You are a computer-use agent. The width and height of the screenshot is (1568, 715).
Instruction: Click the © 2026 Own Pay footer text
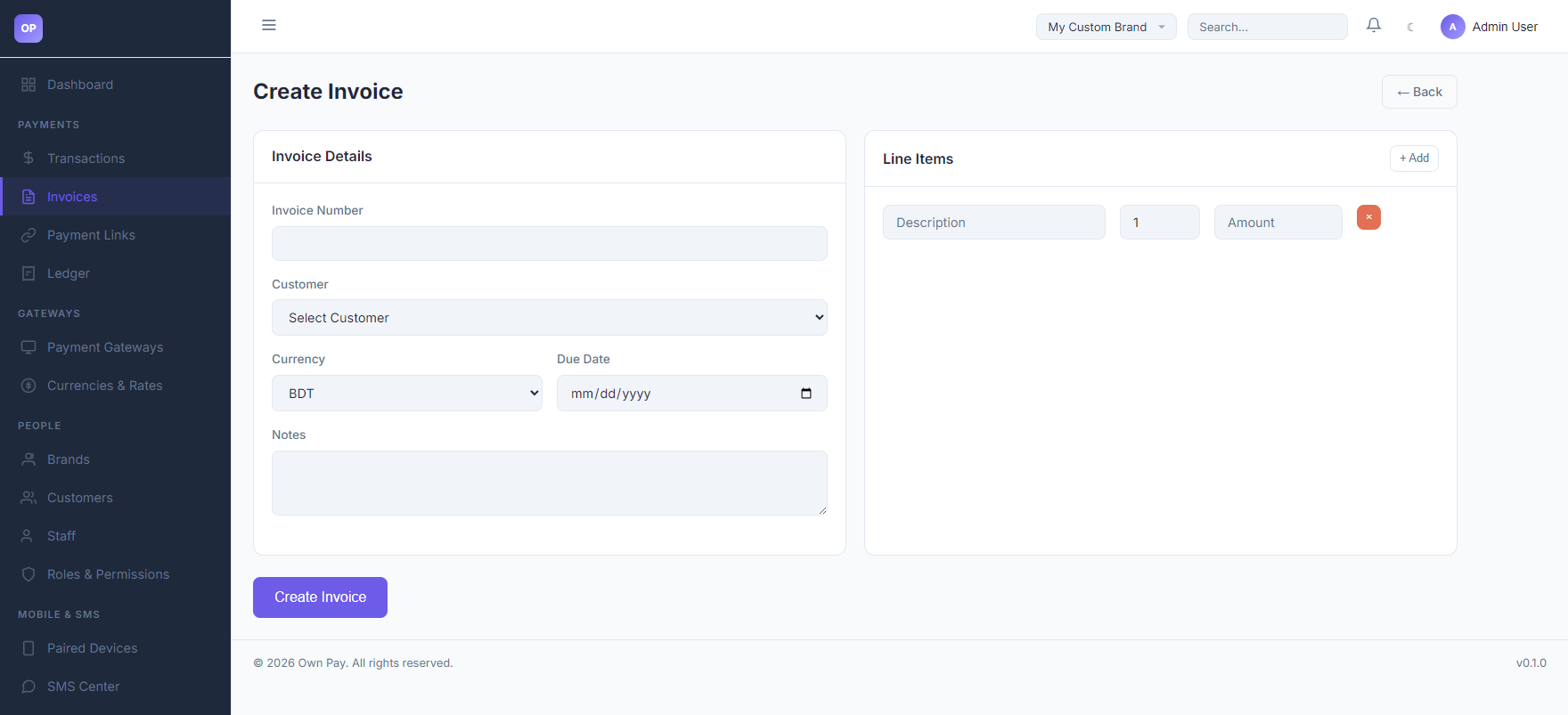pos(353,663)
